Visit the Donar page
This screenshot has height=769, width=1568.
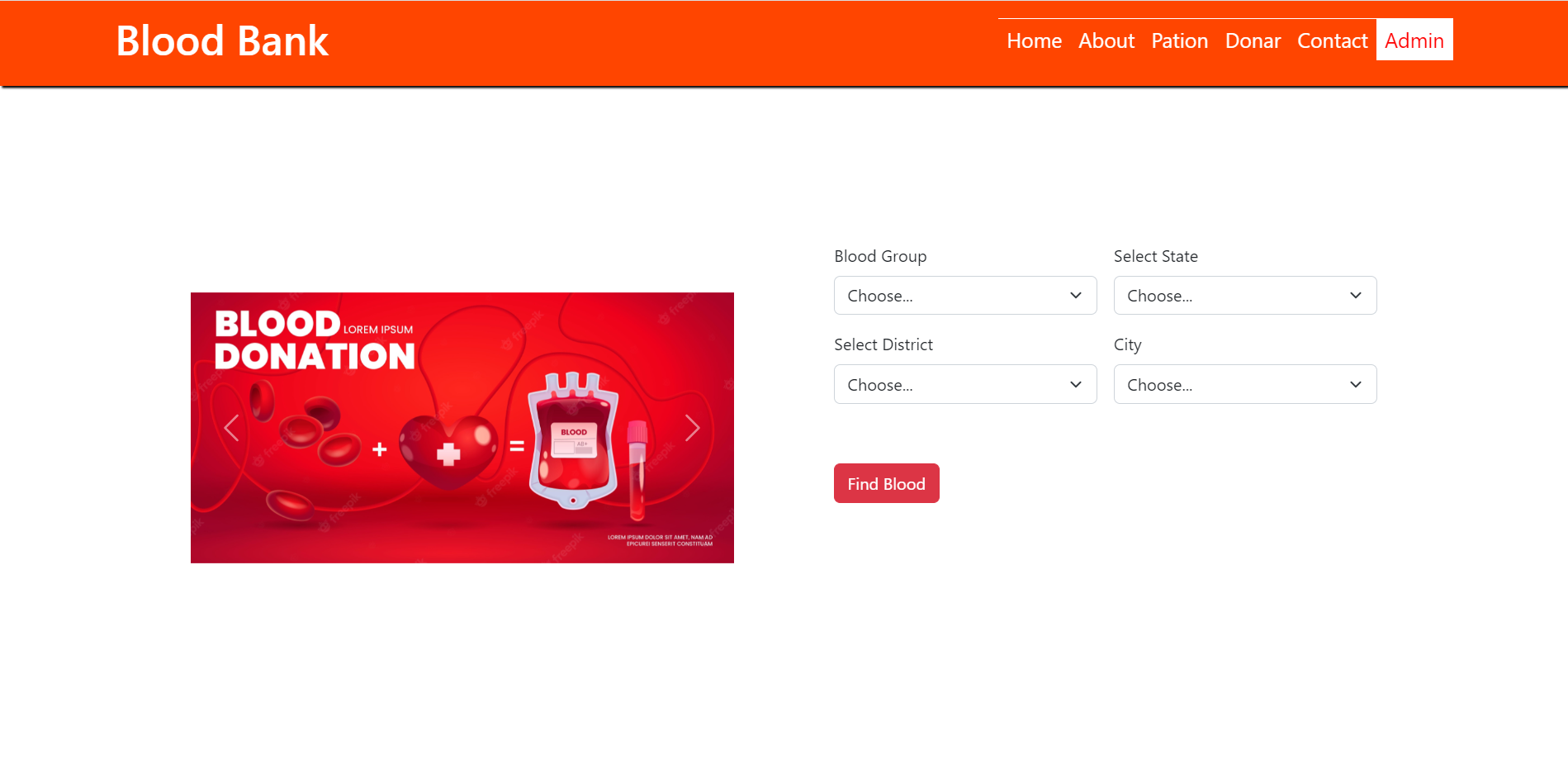[x=1253, y=40]
